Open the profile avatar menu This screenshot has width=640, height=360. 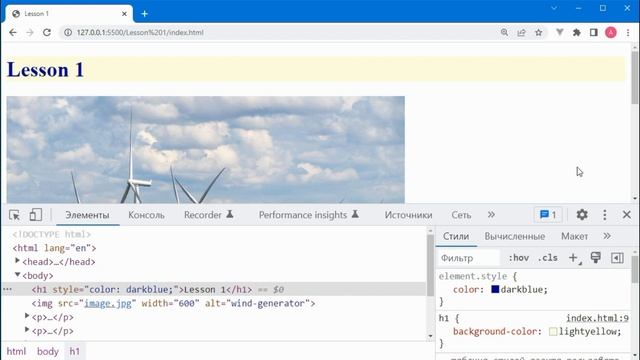point(611,32)
